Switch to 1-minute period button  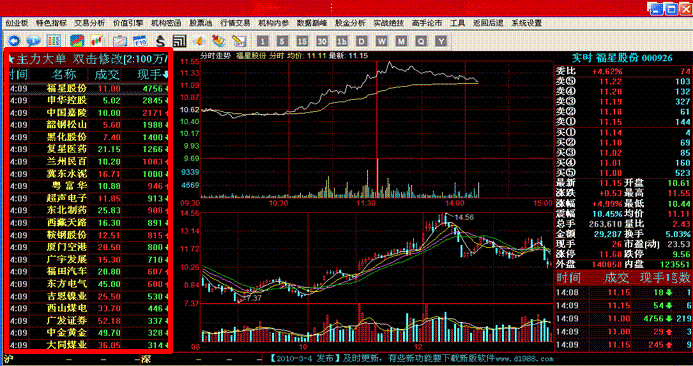click(x=263, y=42)
